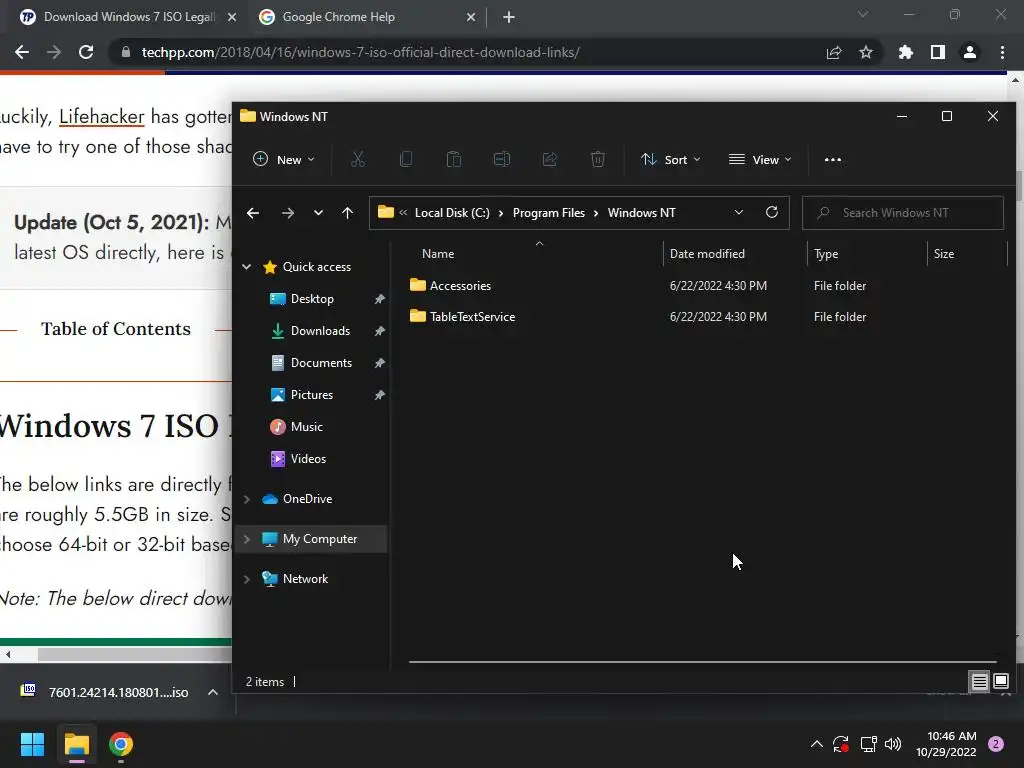Refresh the Windows NT folder view
Image resolution: width=1024 pixels, height=768 pixels.
click(x=771, y=213)
